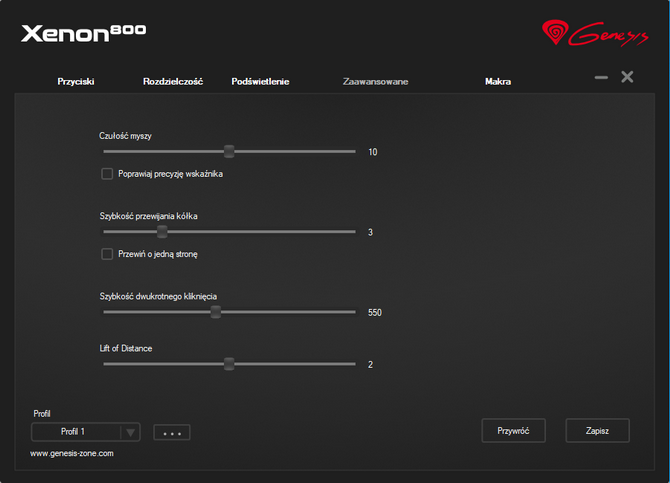This screenshot has height=483, width=670.
Task: Enable Poprawiaj precyzję wskaźnika checkbox
Action: (x=107, y=174)
